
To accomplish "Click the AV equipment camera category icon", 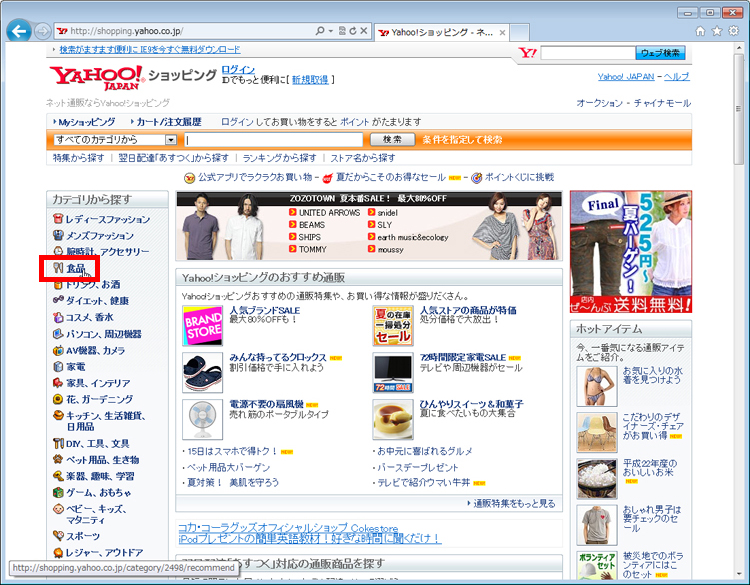I will click(x=58, y=350).
